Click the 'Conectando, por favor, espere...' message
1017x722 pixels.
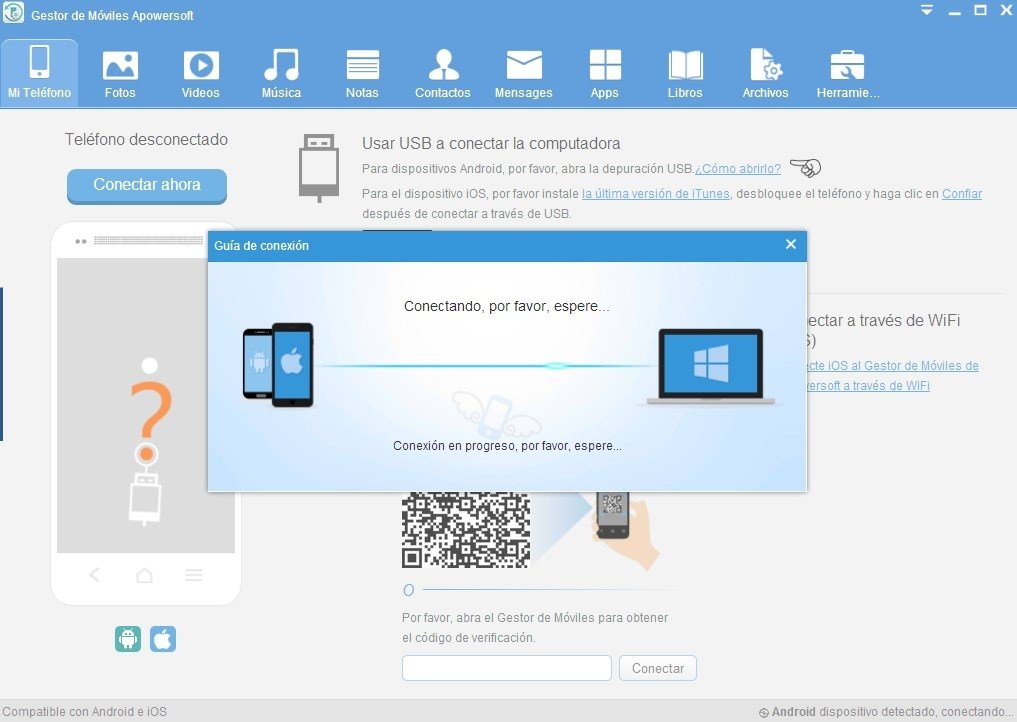[x=507, y=306]
